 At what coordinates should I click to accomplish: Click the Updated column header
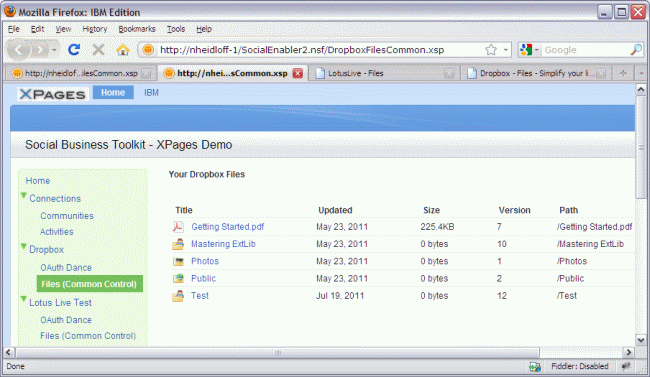(335, 210)
